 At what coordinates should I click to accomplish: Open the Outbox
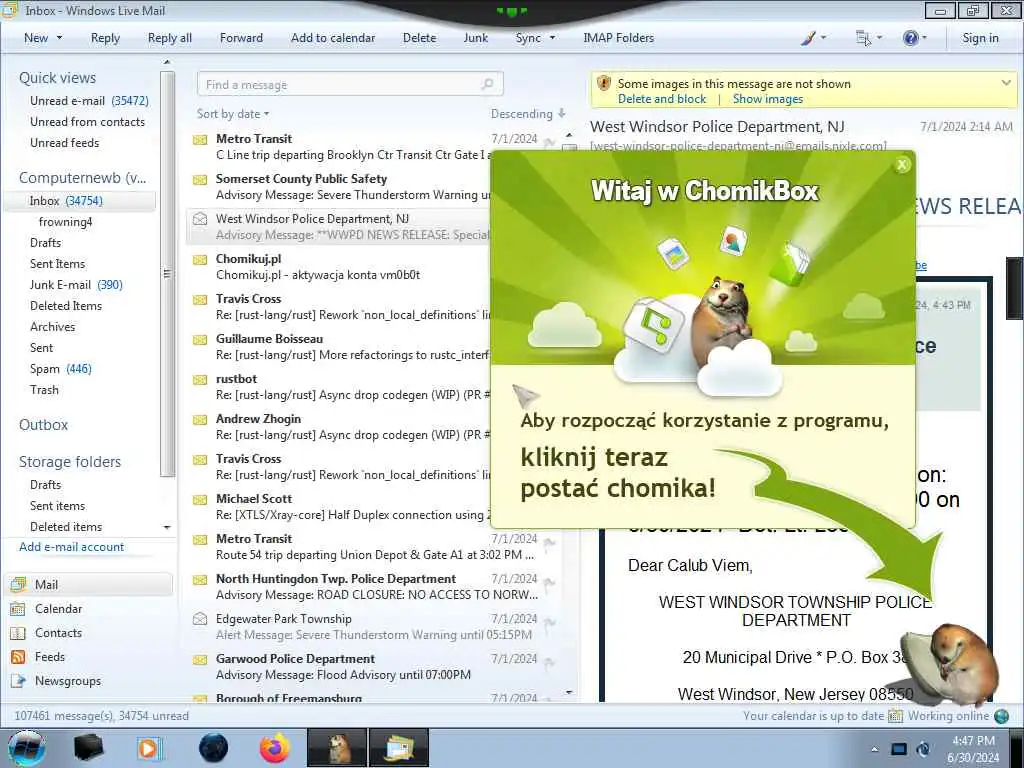pos(43,425)
